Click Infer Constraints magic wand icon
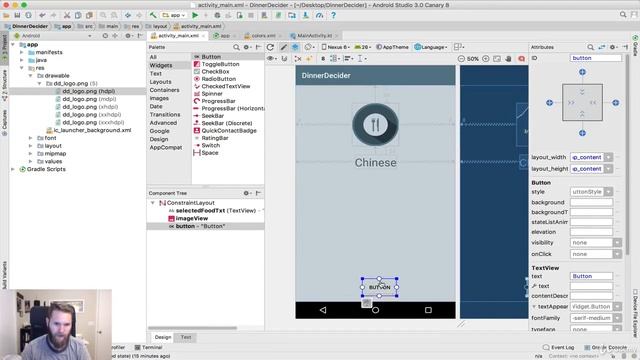This screenshot has height=360, width=640. point(309,58)
